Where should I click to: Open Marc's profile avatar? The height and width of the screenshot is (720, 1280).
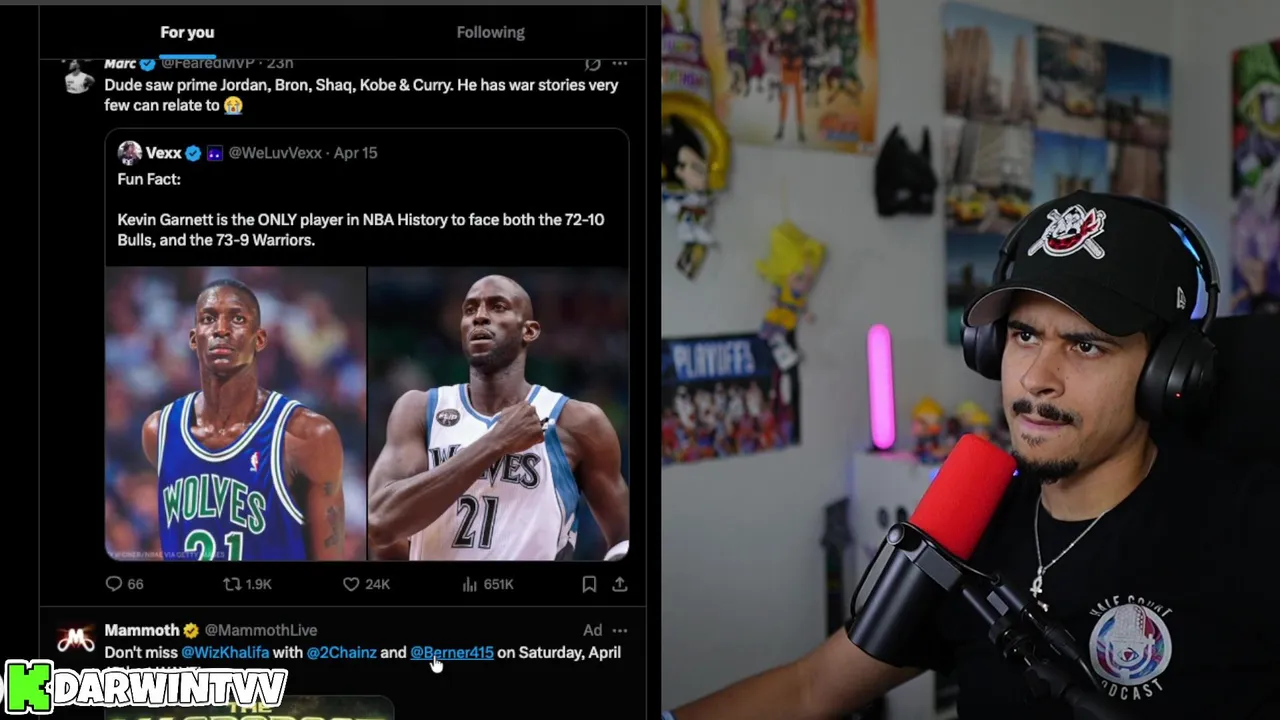[x=78, y=76]
